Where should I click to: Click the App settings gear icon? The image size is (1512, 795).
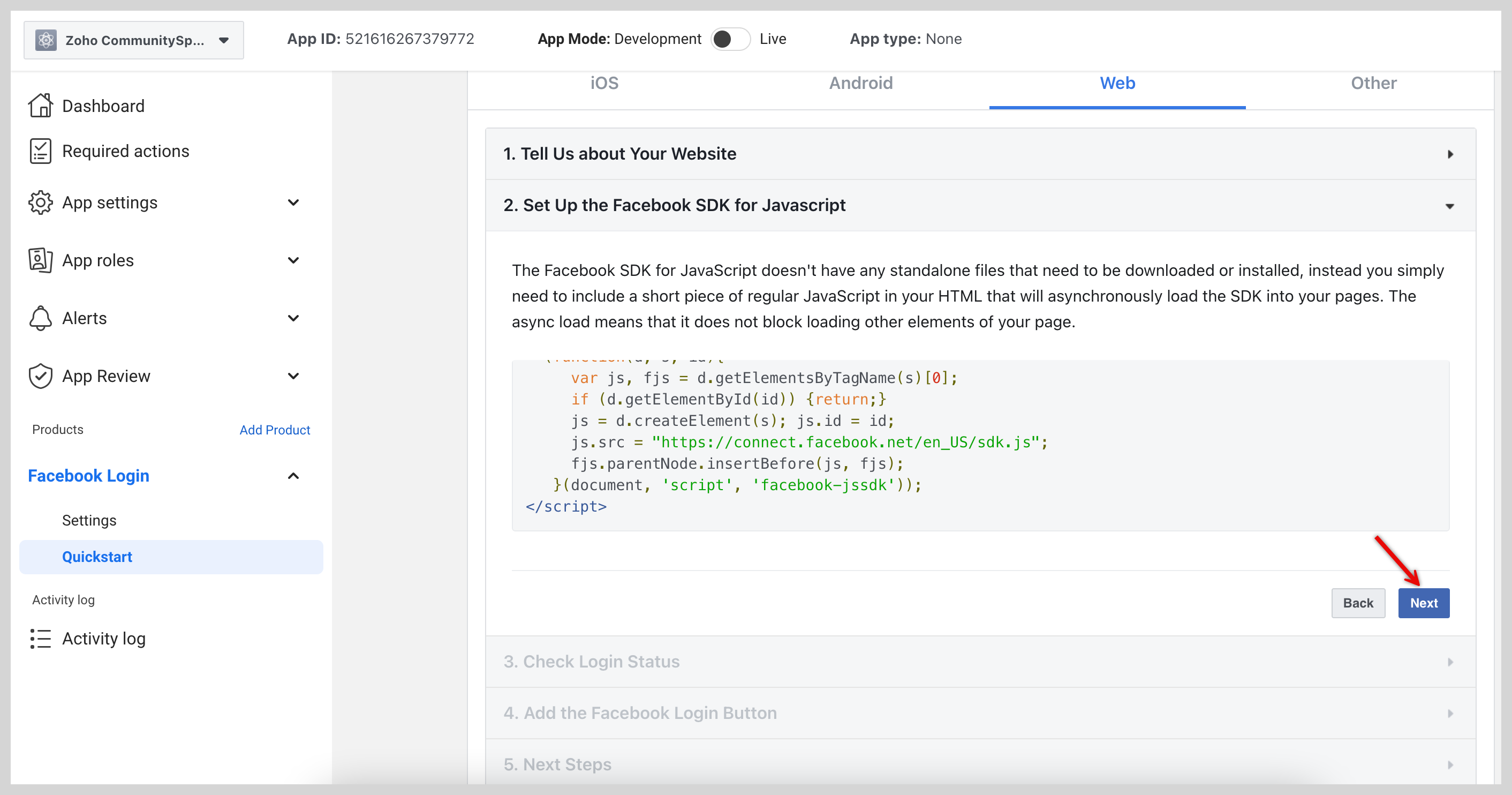click(40, 202)
